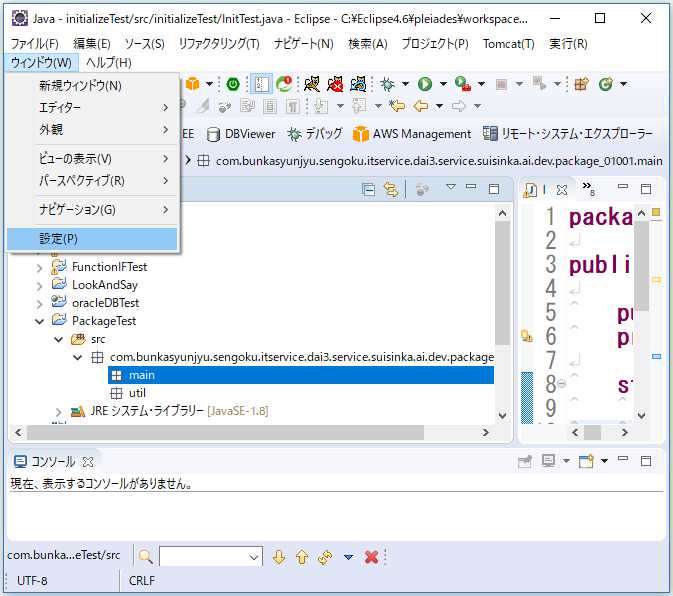Minimize the Package Explorer view
This screenshot has height=596, width=673.
[471, 187]
